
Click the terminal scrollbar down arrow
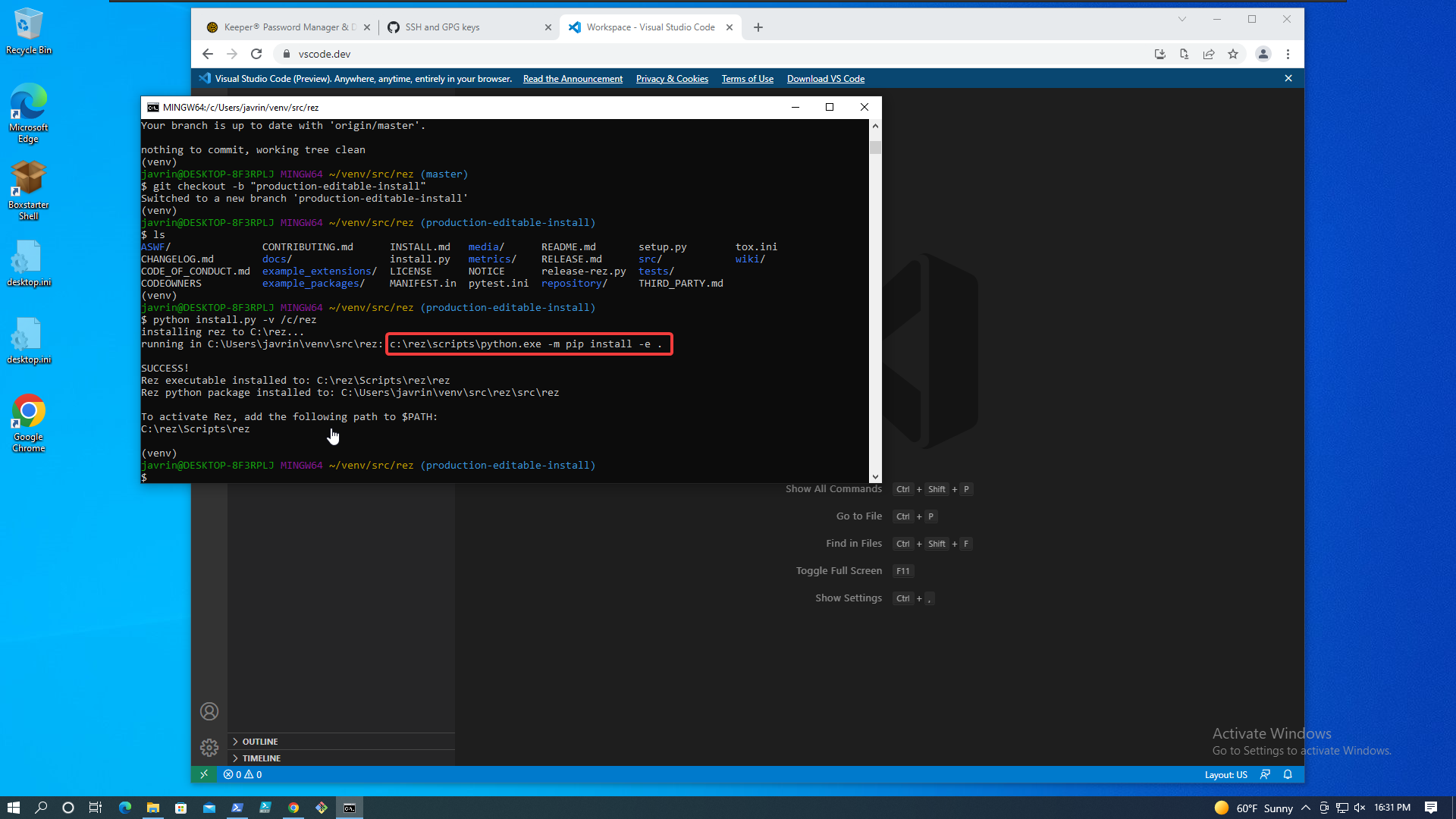click(875, 477)
